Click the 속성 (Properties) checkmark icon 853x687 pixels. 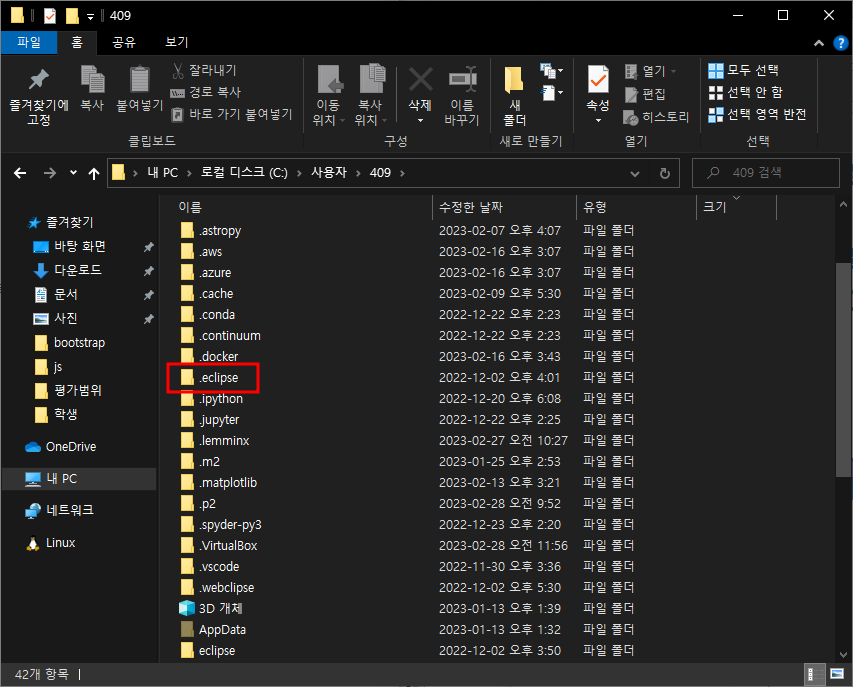598,81
